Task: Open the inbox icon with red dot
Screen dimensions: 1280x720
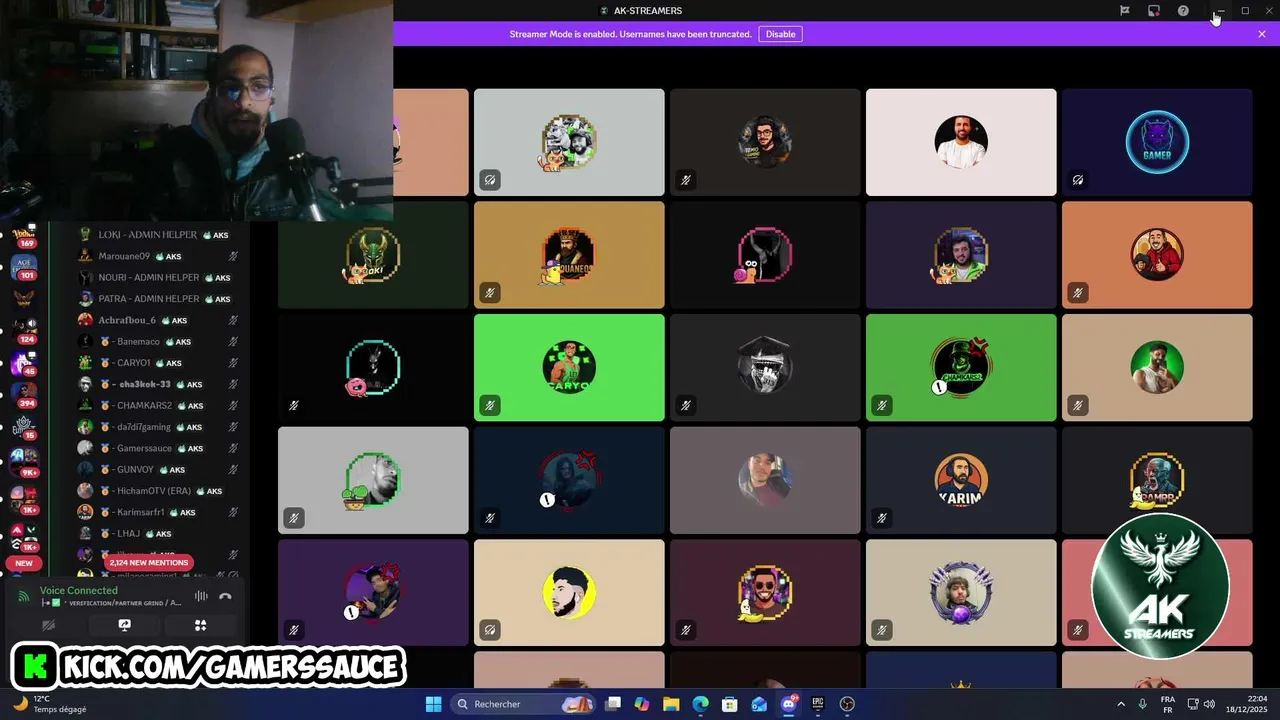Action: 1153,11
